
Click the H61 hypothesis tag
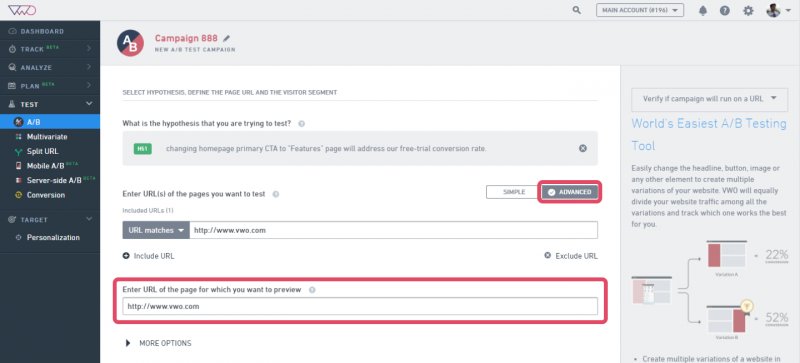pyautogui.click(x=142, y=149)
